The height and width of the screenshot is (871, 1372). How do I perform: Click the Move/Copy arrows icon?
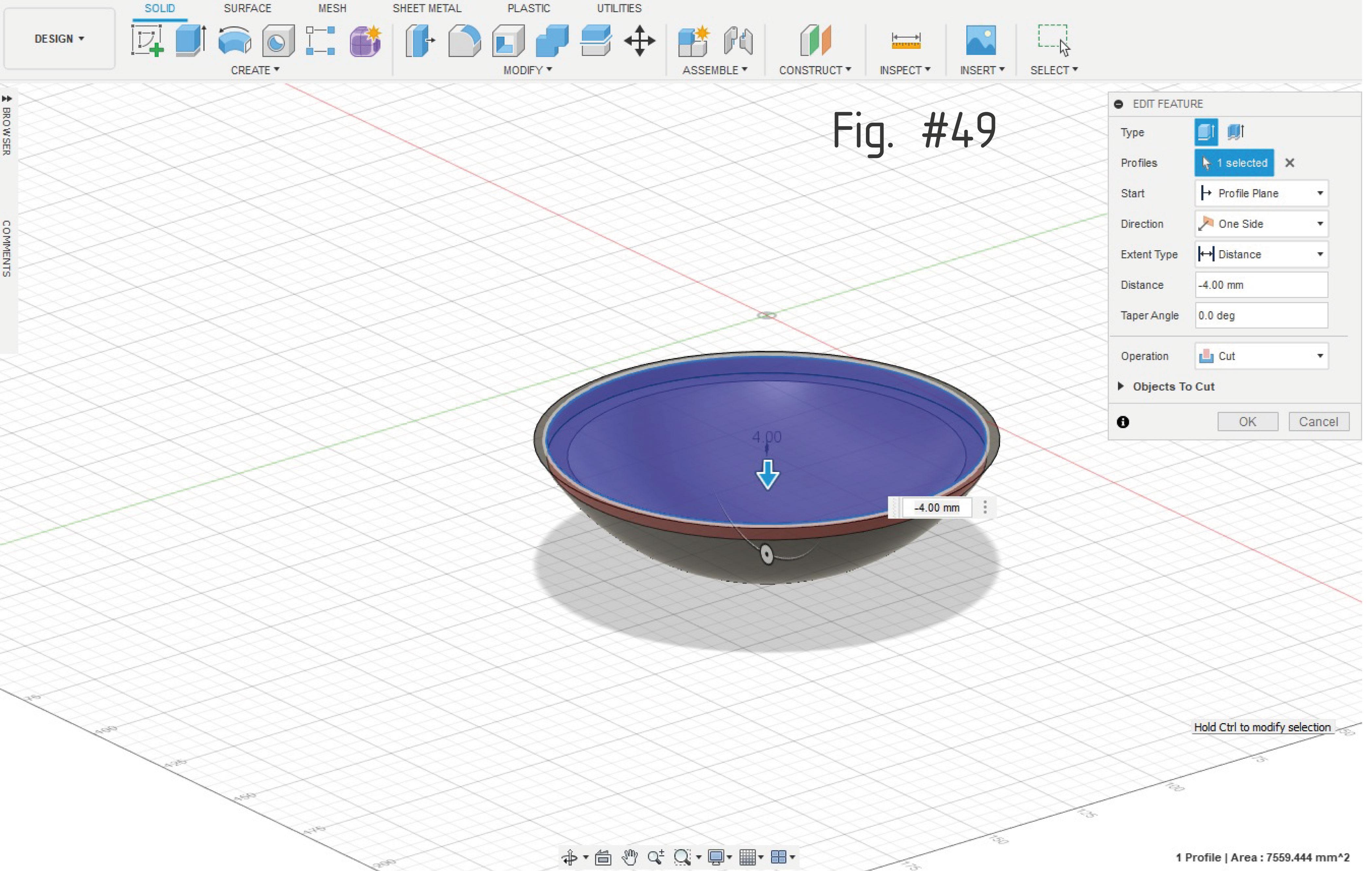click(639, 41)
